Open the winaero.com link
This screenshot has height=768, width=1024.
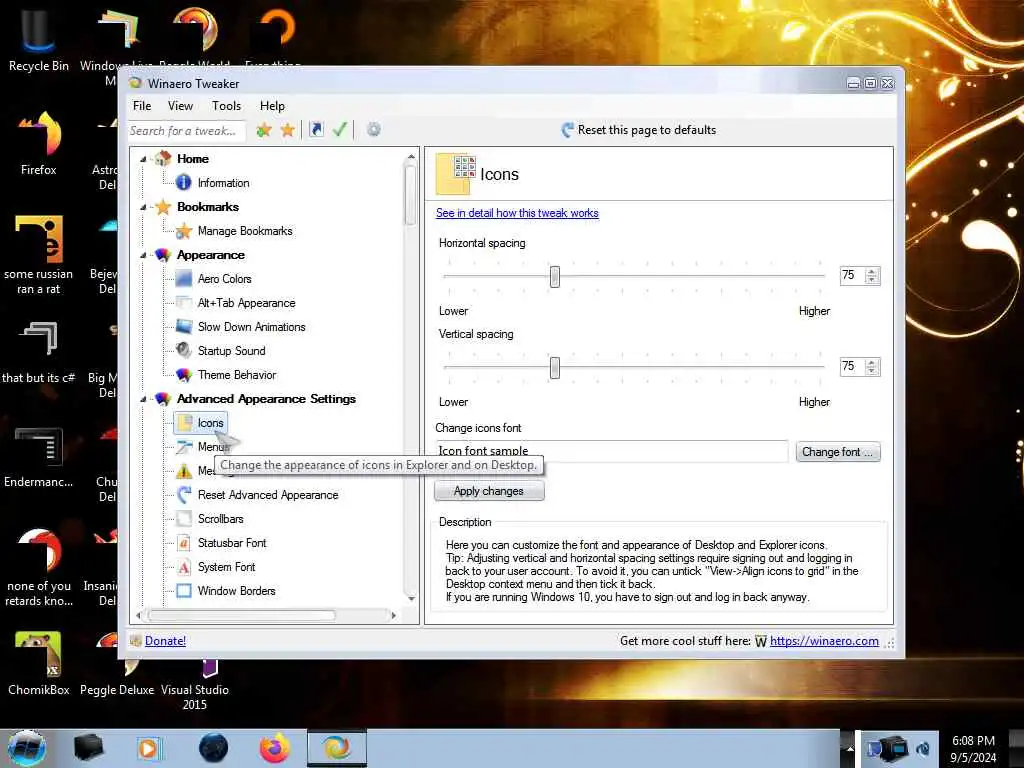tap(824, 641)
